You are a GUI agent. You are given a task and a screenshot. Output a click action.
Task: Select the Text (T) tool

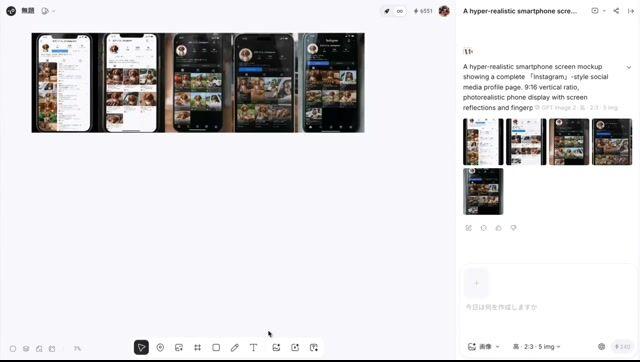(x=253, y=347)
